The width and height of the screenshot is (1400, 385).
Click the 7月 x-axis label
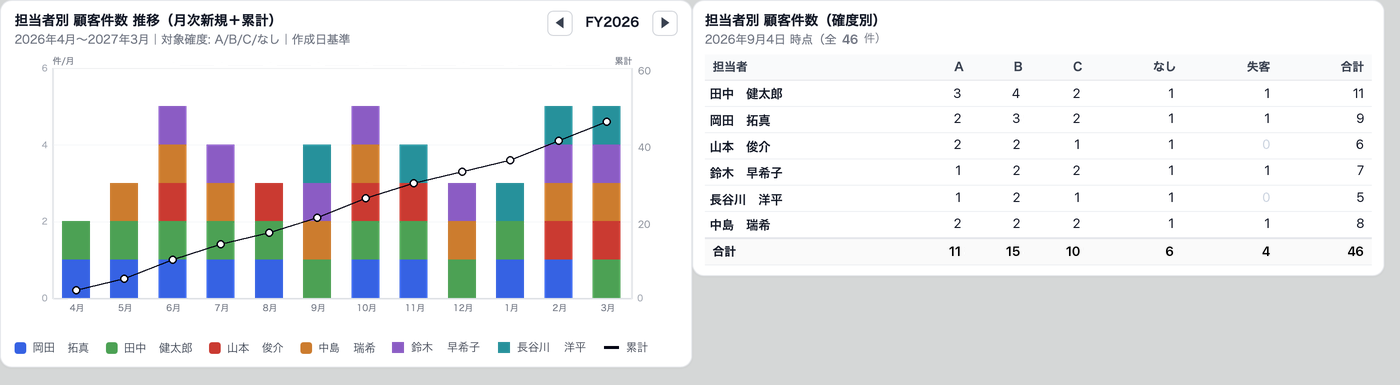[x=221, y=308]
